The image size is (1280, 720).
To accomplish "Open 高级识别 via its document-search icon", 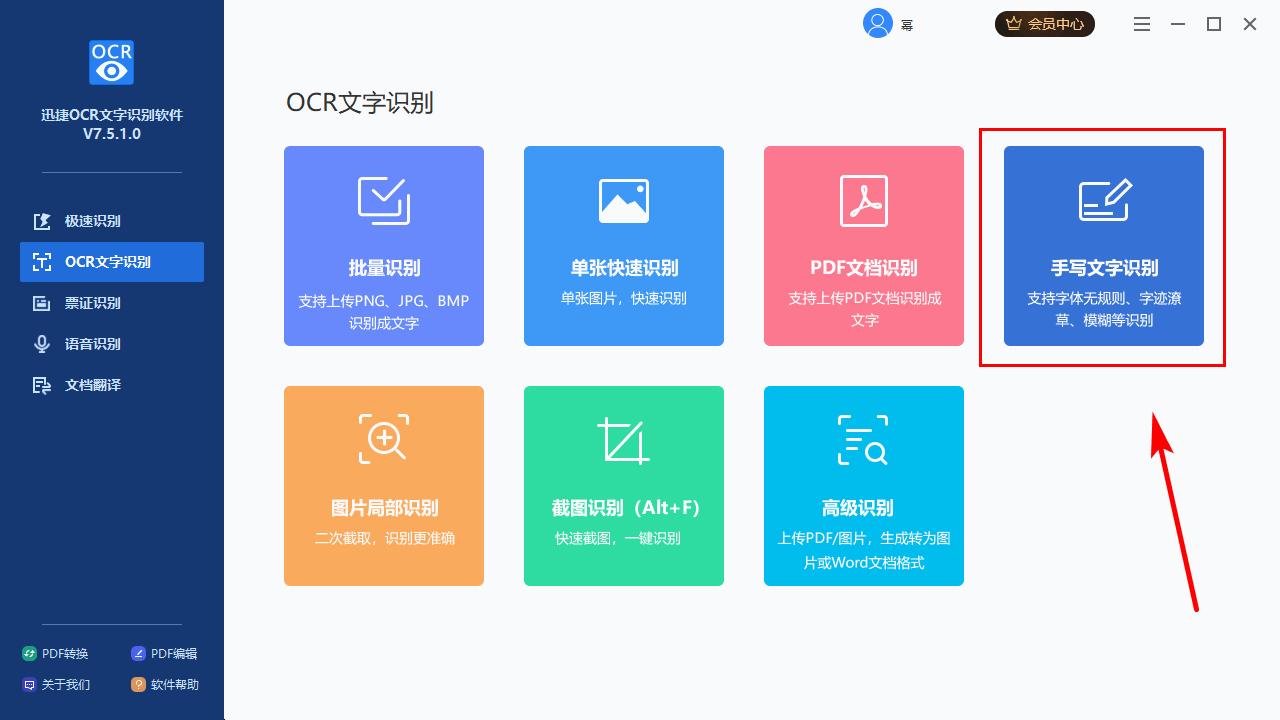I will pyautogui.click(x=863, y=438).
